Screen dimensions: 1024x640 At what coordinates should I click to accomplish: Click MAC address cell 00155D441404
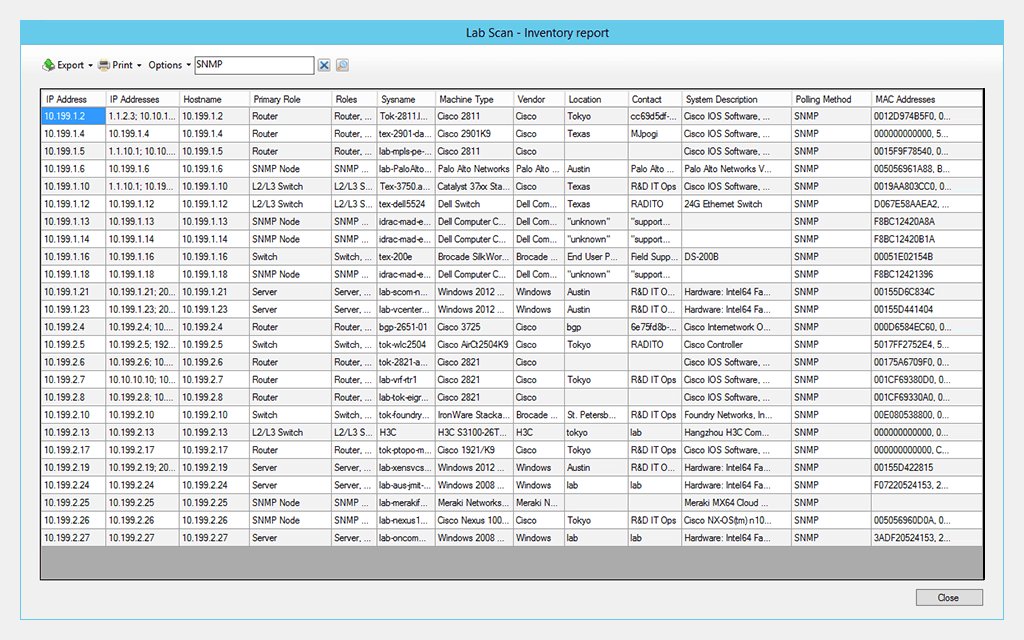tap(927, 310)
